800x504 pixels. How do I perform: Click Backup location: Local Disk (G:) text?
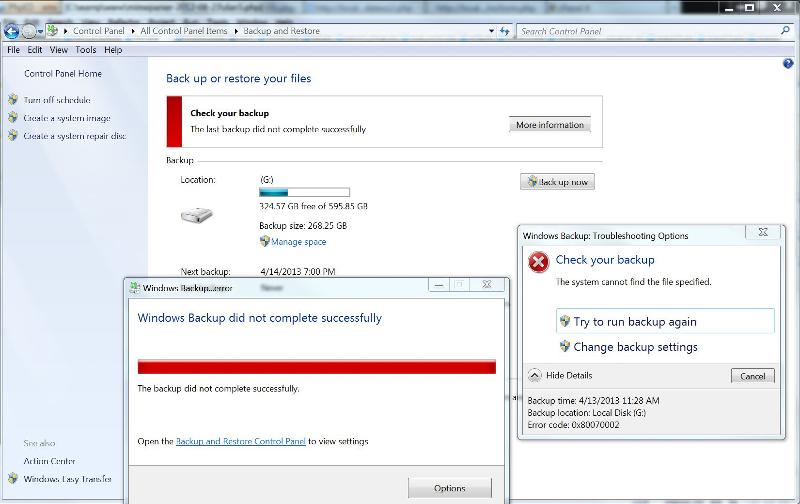pyautogui.click(x=587, y=413)
